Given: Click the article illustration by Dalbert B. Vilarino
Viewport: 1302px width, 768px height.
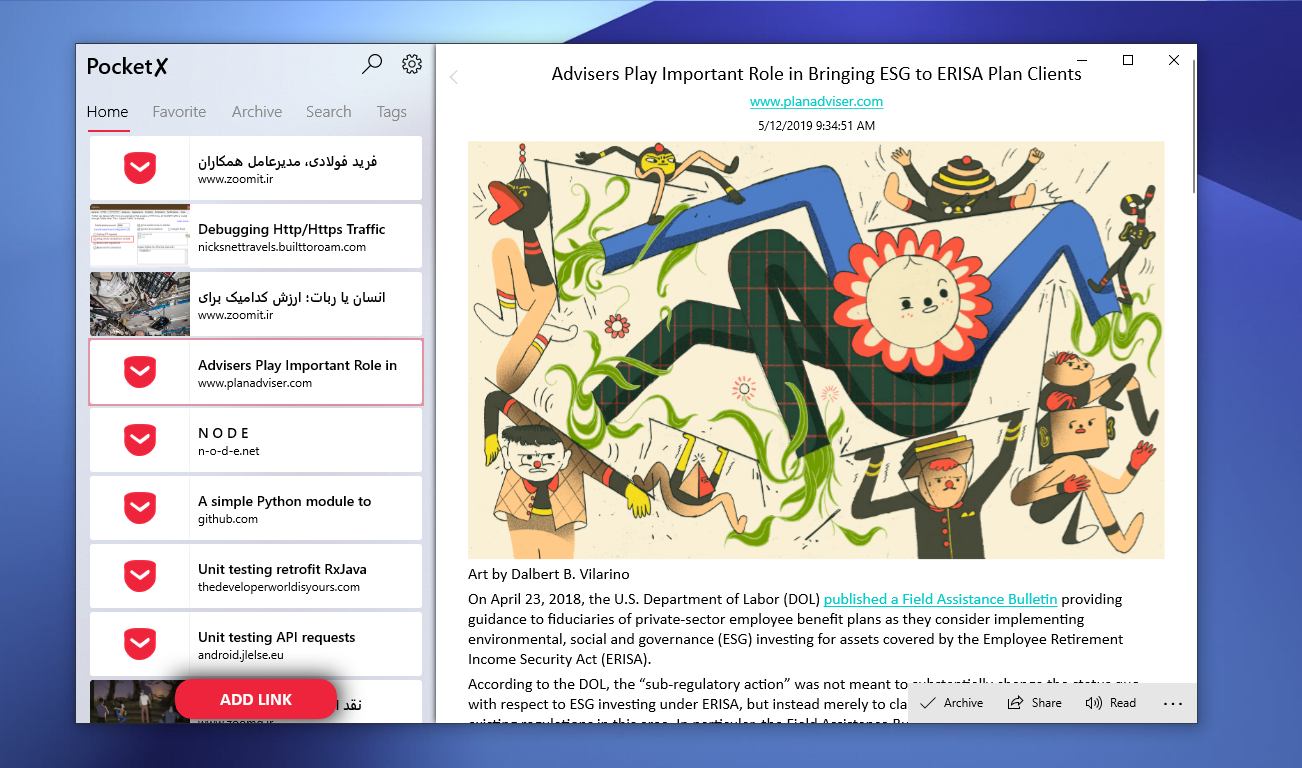Looking at the screenshot, I should click(x=816, y=350).
